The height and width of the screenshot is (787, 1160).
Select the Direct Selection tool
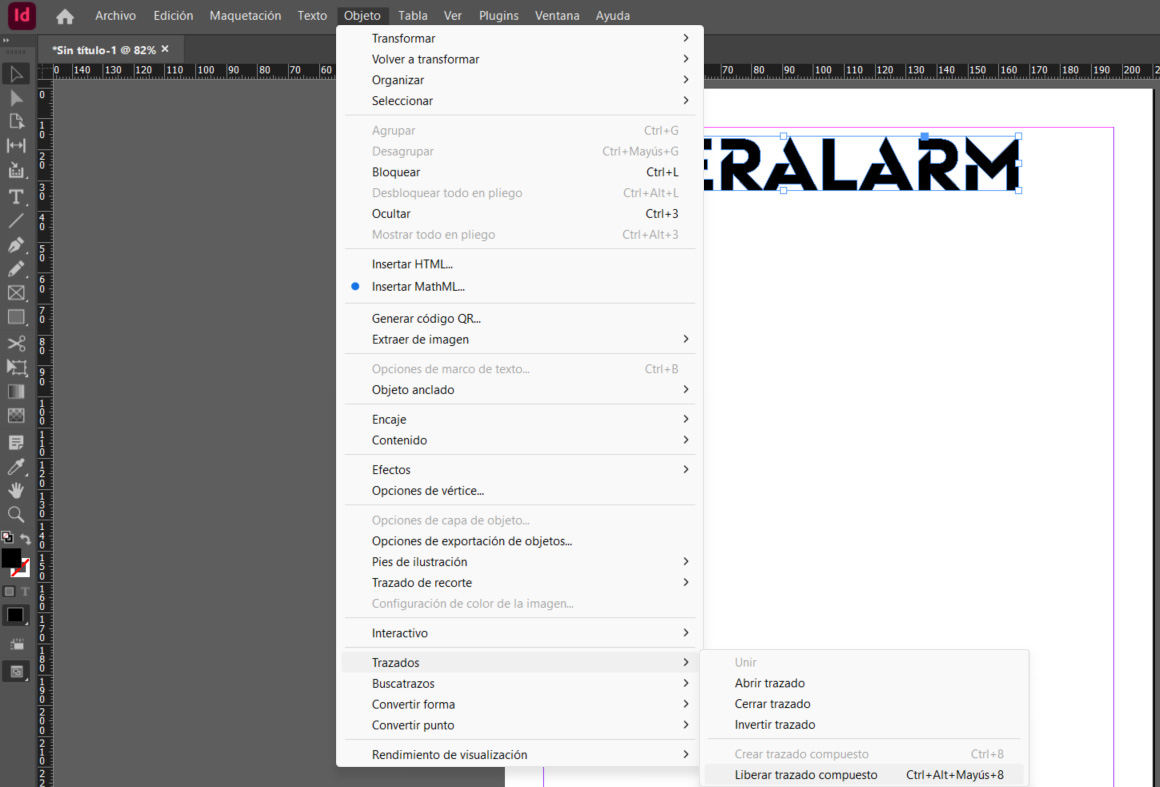coord(16,98)
